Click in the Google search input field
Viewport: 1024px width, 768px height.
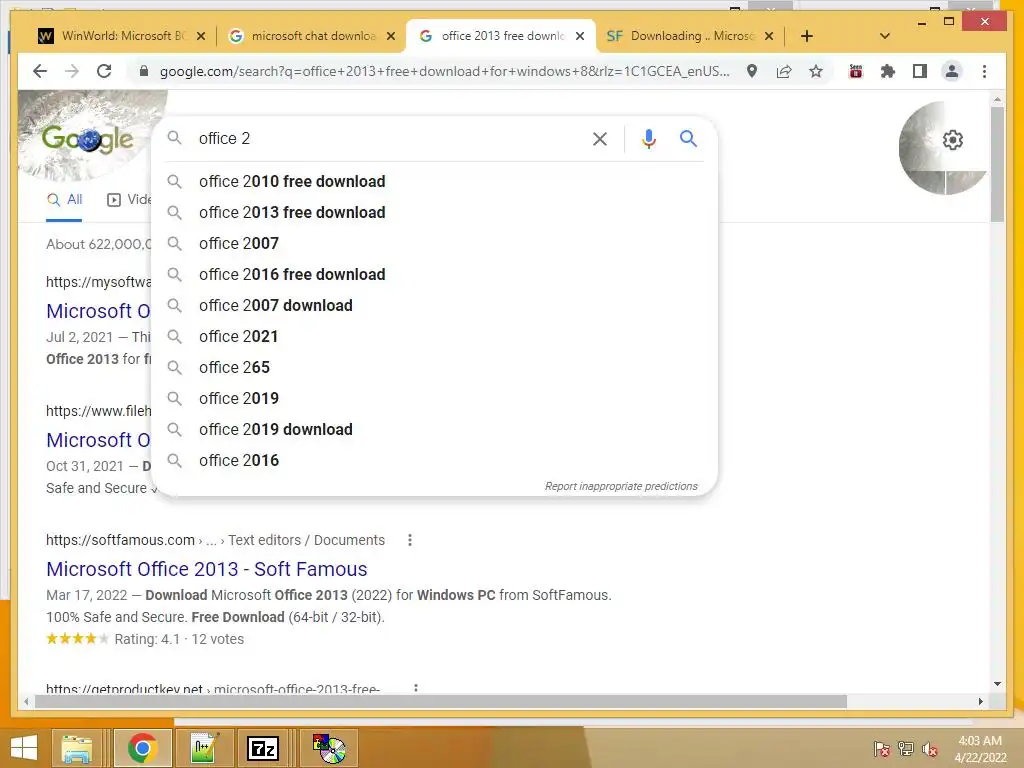pos(388,138)
